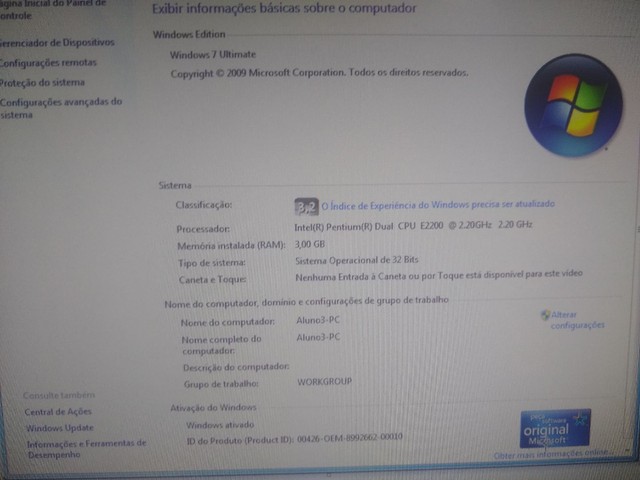Open Configurações remotas link

coord(48,63)
